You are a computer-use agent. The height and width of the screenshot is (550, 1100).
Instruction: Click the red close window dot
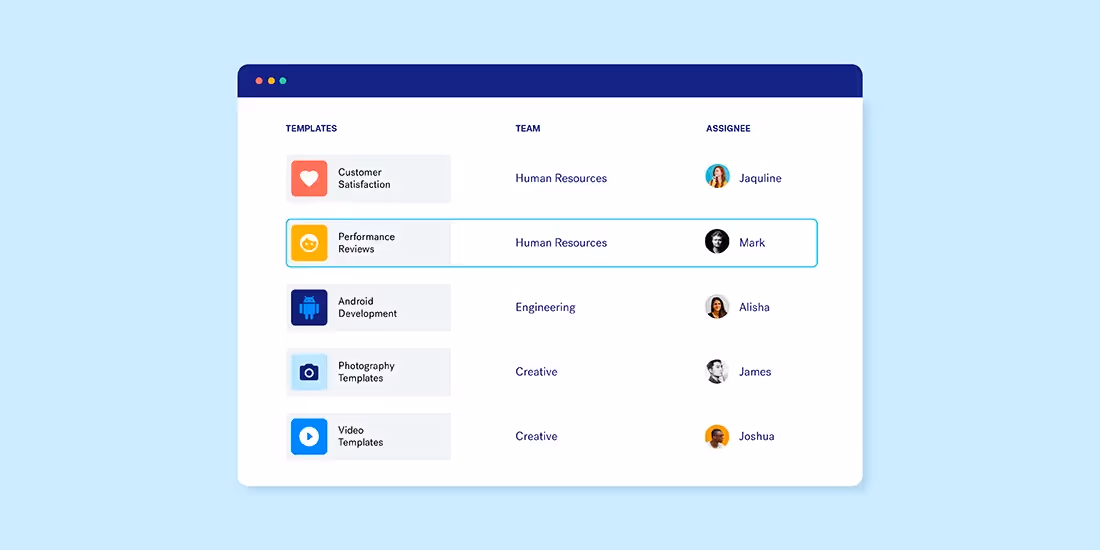(259, 81)
